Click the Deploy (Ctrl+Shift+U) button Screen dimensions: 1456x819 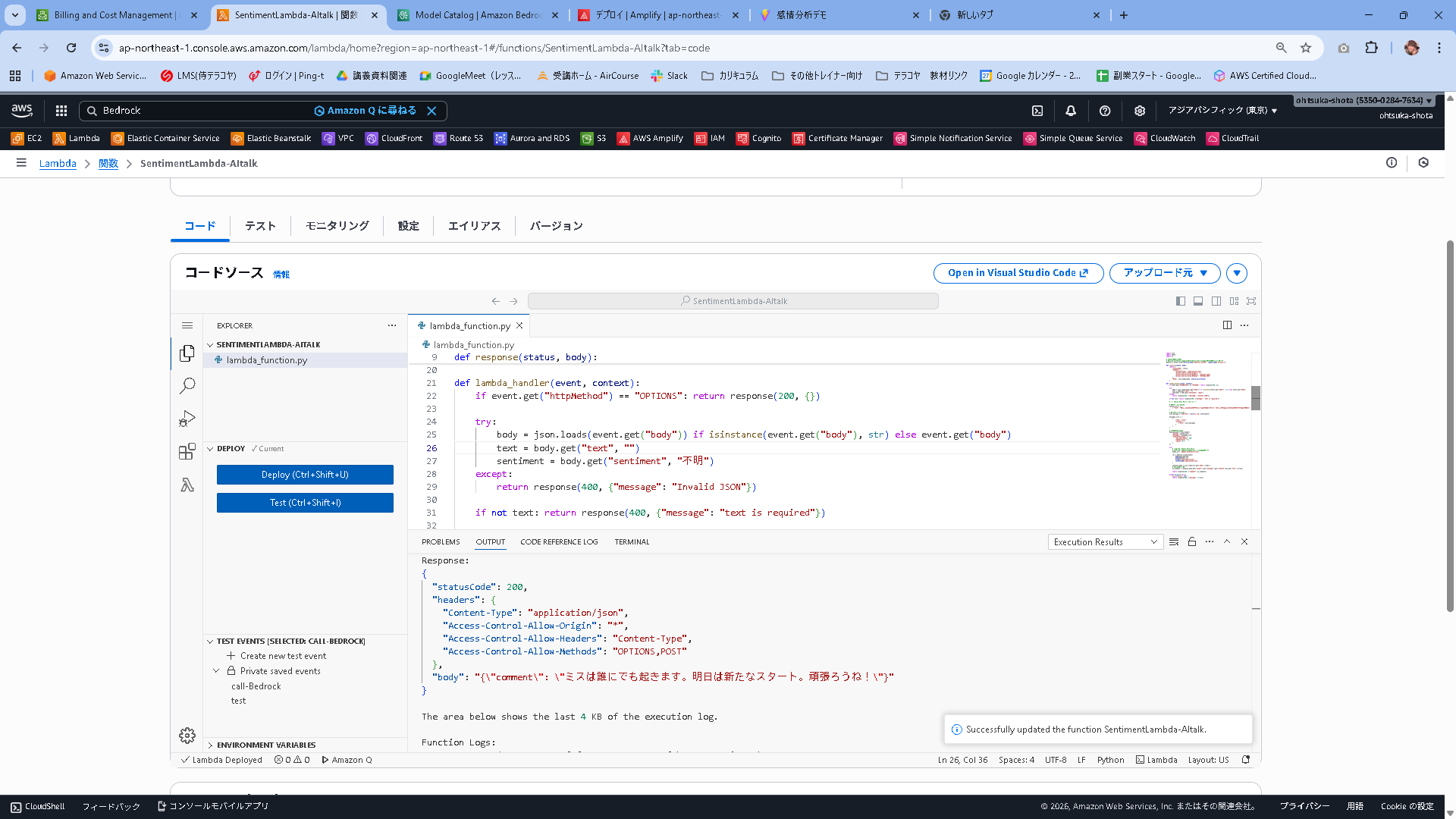(305, 475)
